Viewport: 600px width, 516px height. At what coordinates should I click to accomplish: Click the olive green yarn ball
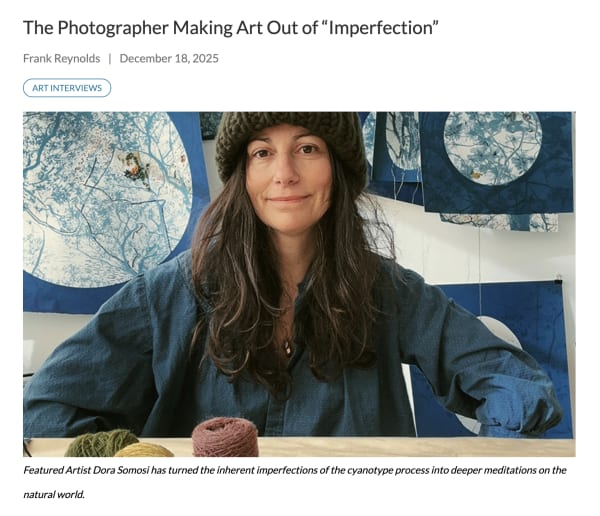tap(100, 443)
